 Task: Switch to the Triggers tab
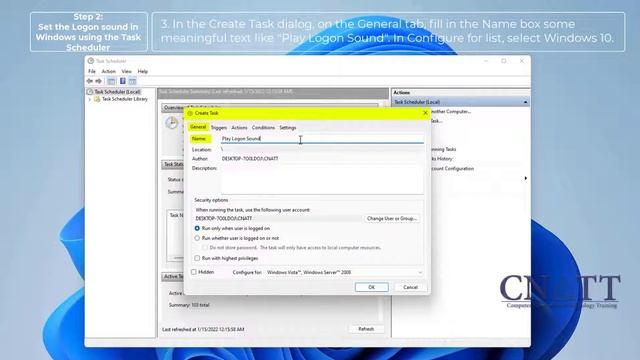(x=219, y=128)
